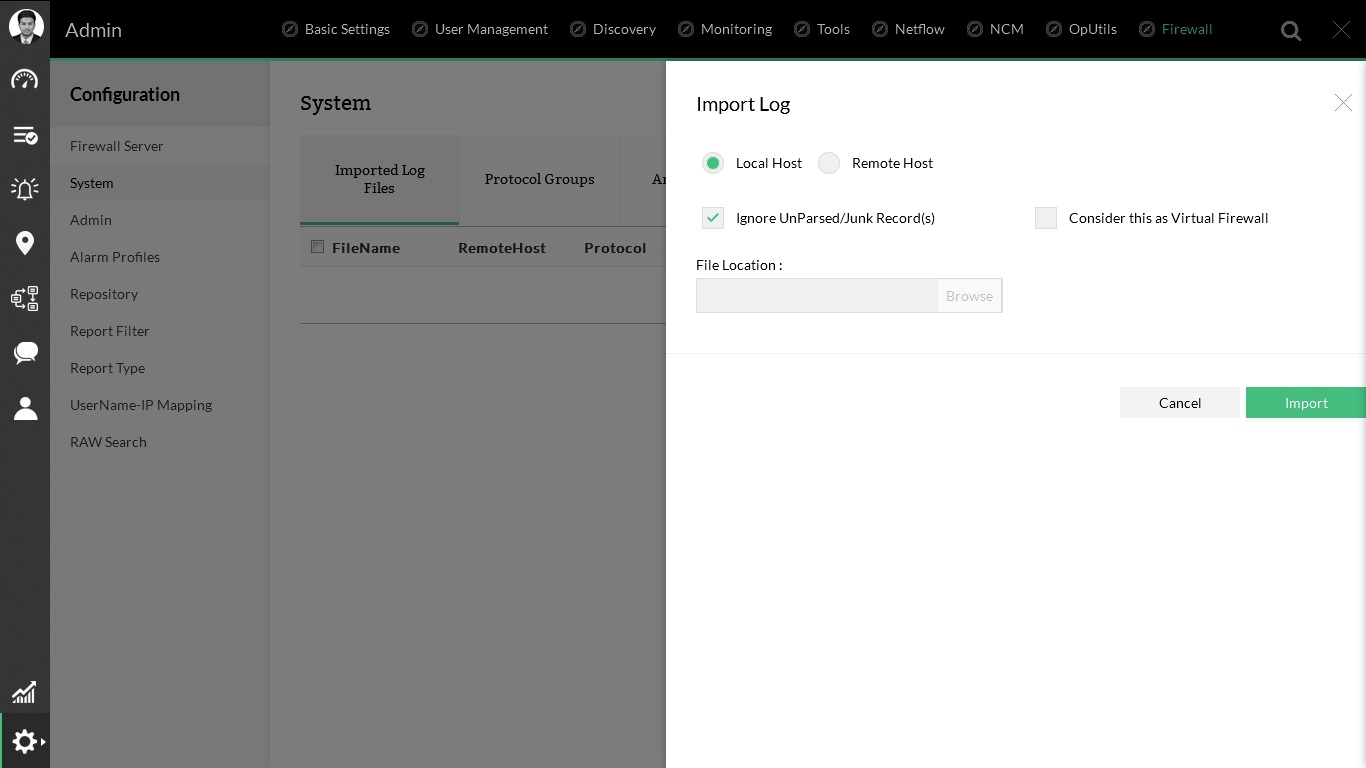Open the user avatar profile picture
Viewport: 1366px width, 768px height.
26,26
